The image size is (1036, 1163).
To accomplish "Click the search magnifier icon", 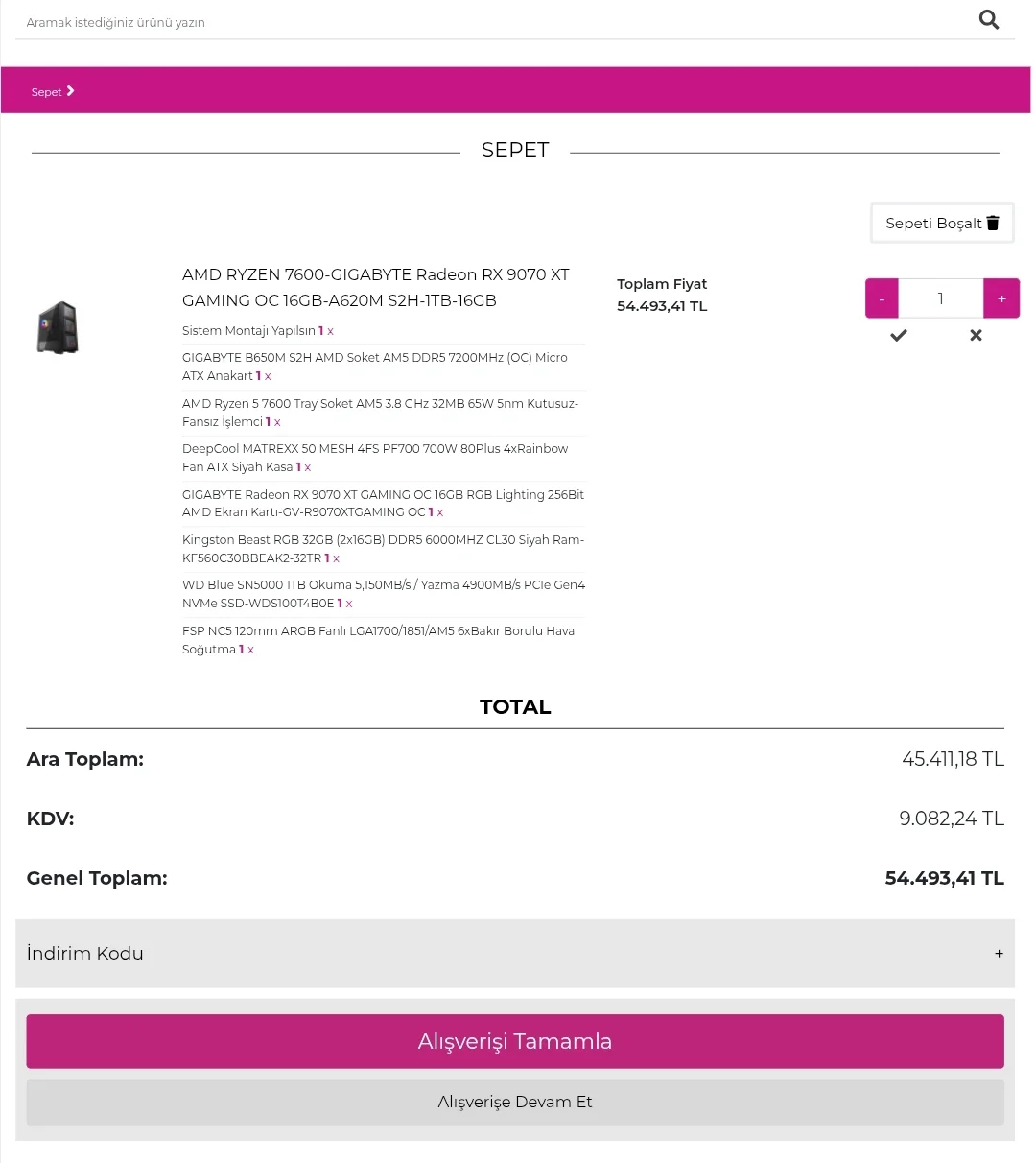I will tap(988, 20).
